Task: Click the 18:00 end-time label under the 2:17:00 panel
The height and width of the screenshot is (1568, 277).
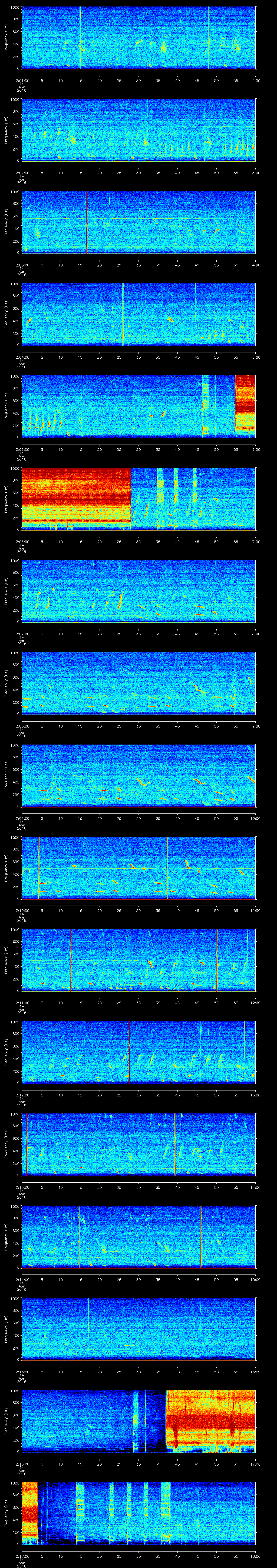Action: (x=256, y=1556)
